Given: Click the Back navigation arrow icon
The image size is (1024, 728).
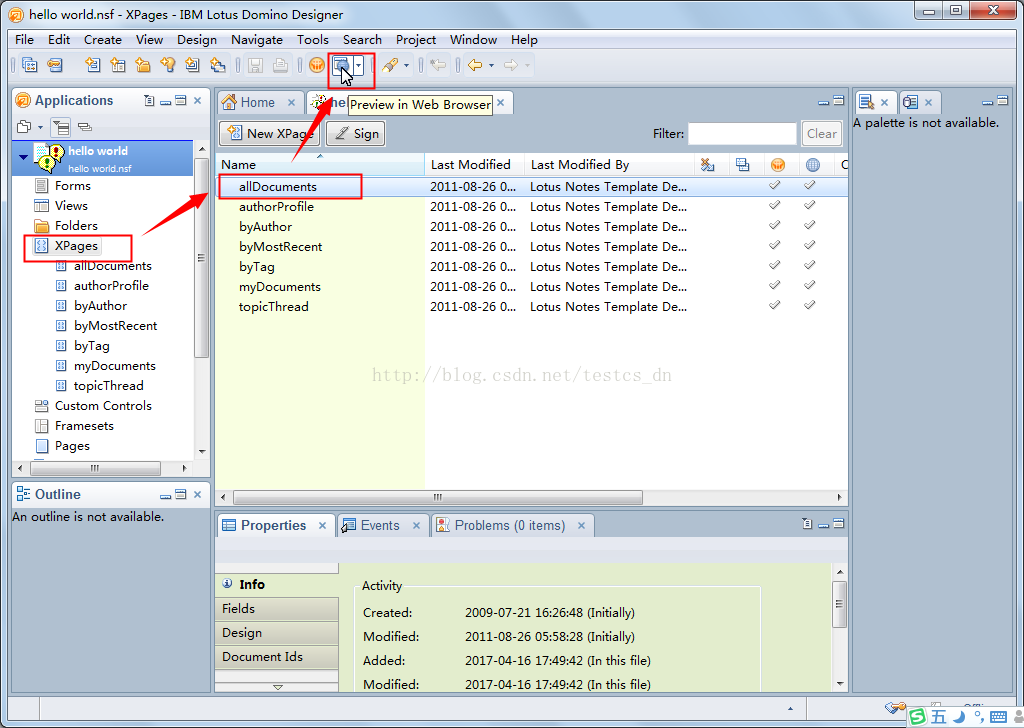Looking at the screenshot, I should (x=475, y=65).
